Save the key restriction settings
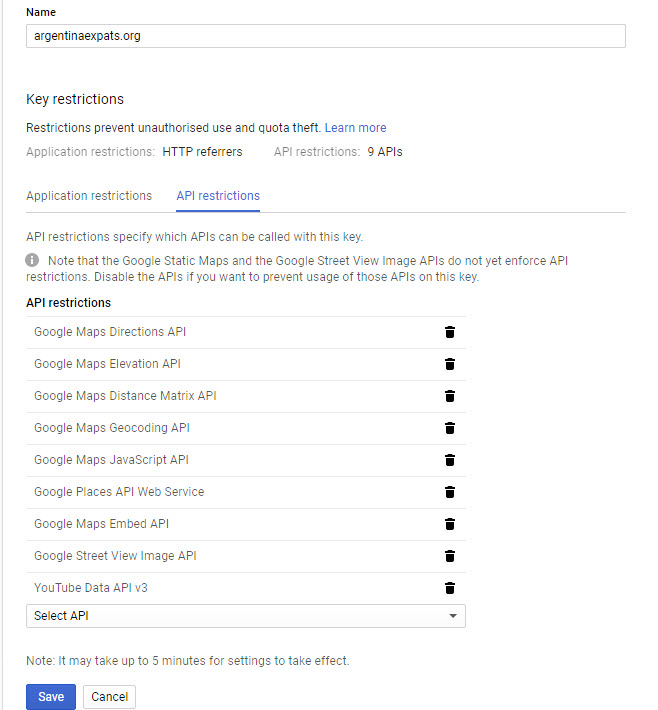This screenshot has height=710, width=658. 51,697
